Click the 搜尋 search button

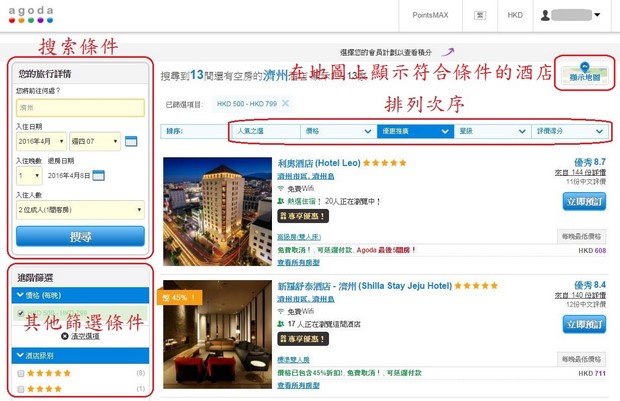(80, 236)
